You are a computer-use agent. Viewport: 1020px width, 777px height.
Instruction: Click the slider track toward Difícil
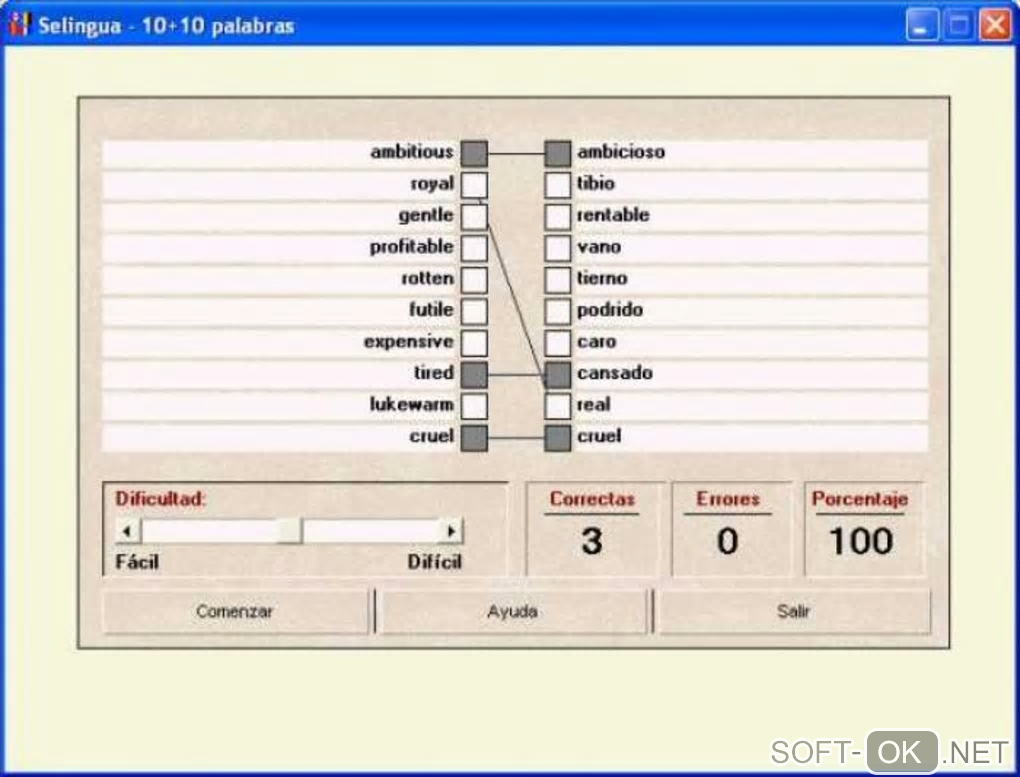(x=371, y=531)
